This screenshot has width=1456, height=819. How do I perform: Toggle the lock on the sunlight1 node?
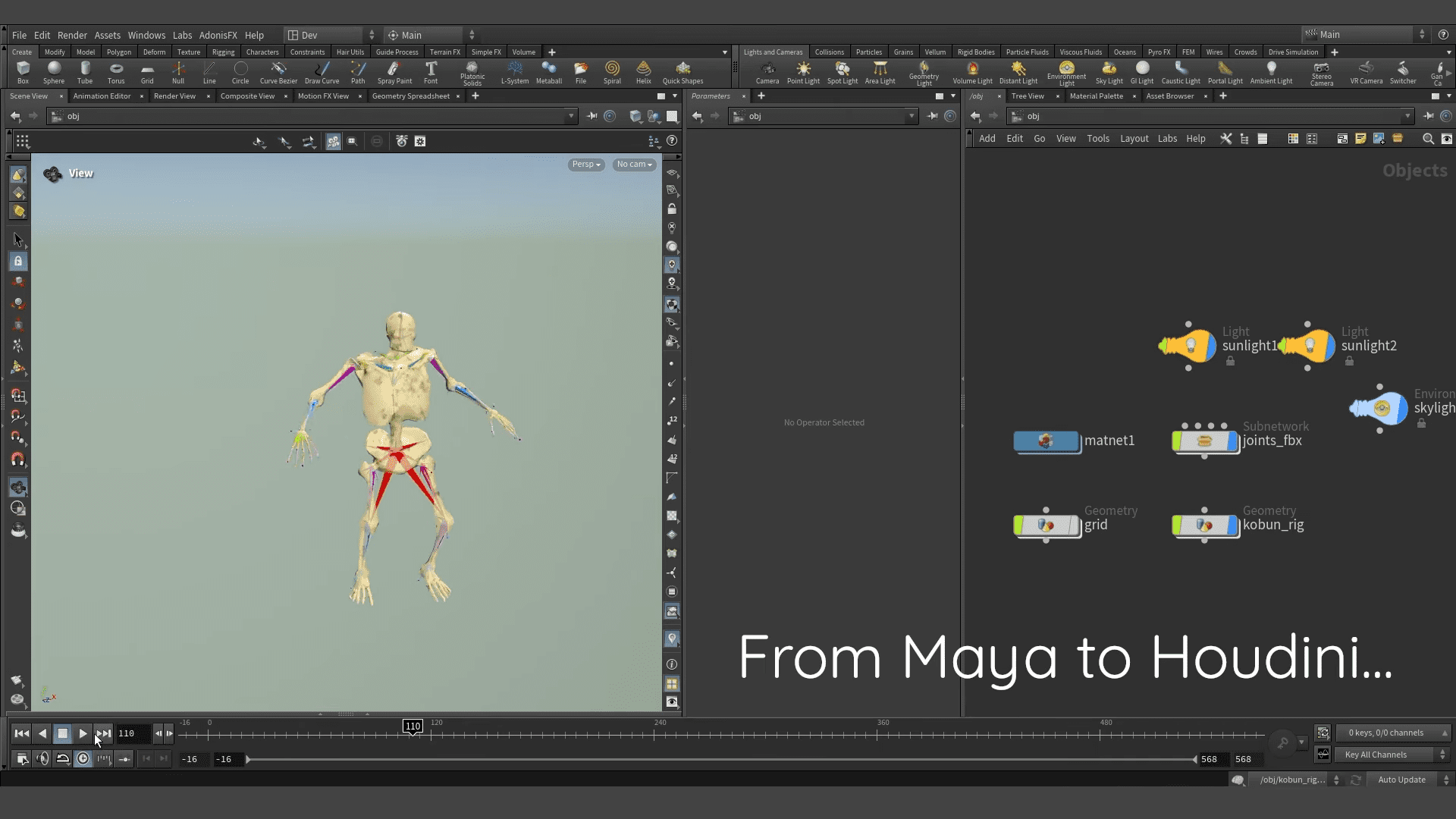coord(1230,362)
